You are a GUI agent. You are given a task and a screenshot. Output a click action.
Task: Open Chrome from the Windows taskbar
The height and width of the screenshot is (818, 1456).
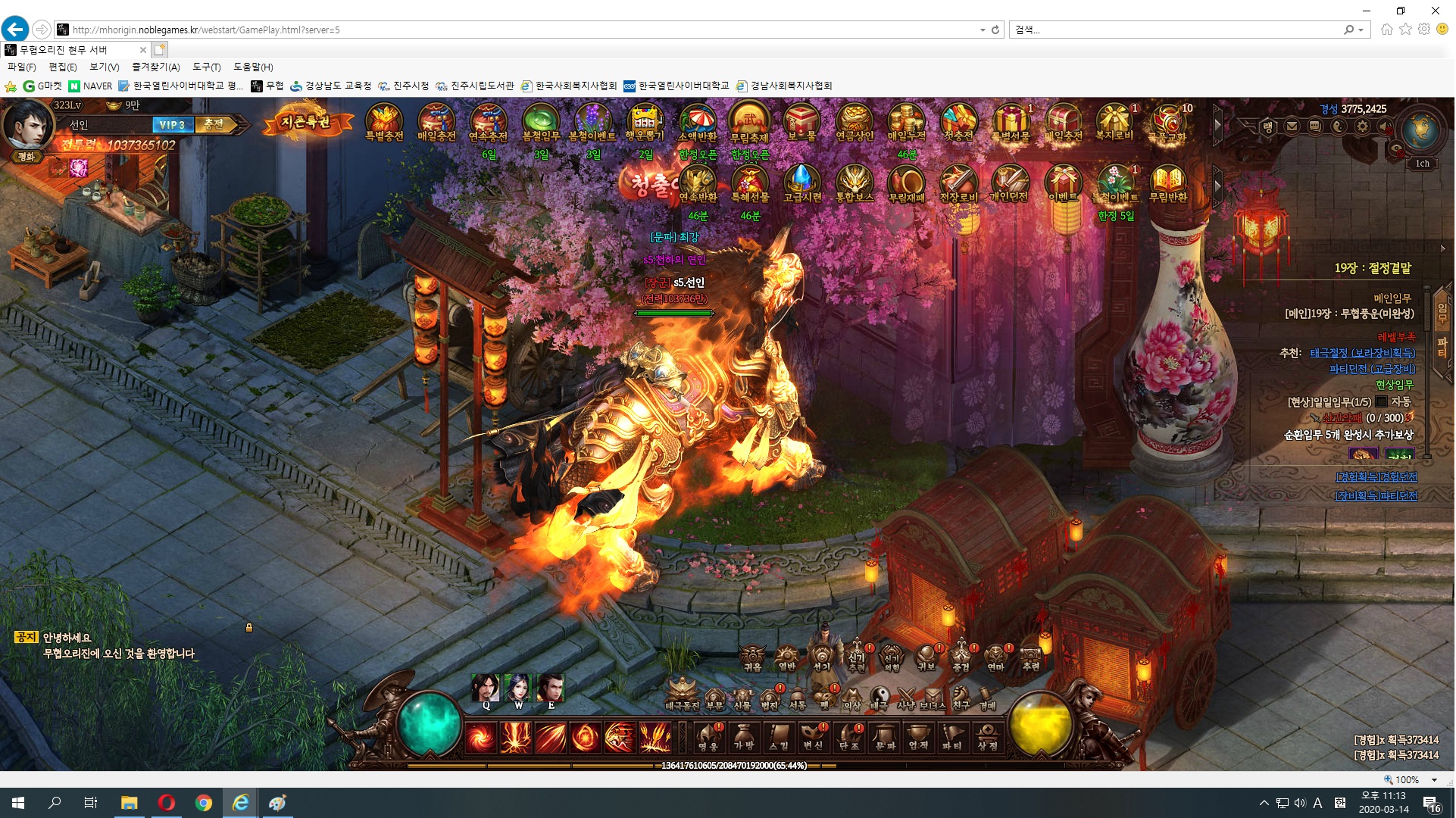click(x=203, y=803)
